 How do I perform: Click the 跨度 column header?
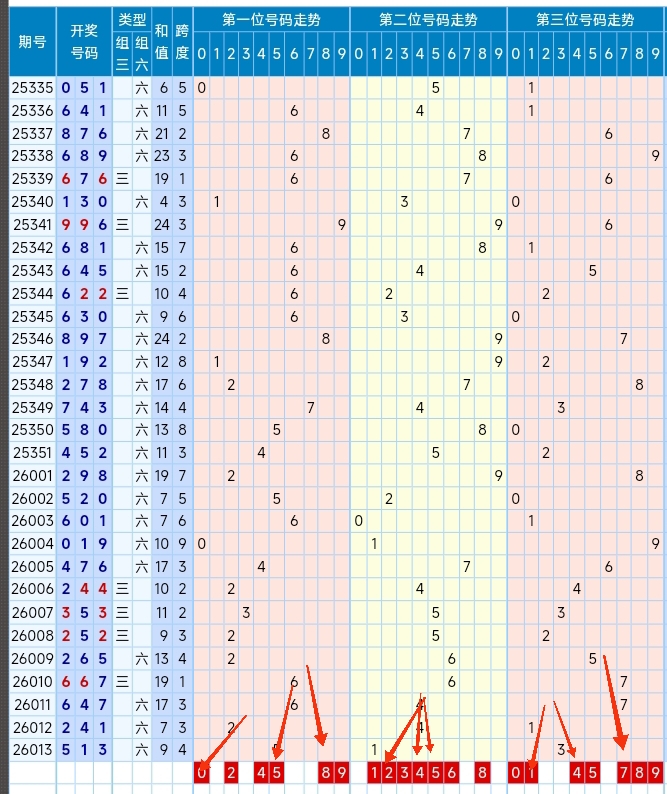(182, 42)
